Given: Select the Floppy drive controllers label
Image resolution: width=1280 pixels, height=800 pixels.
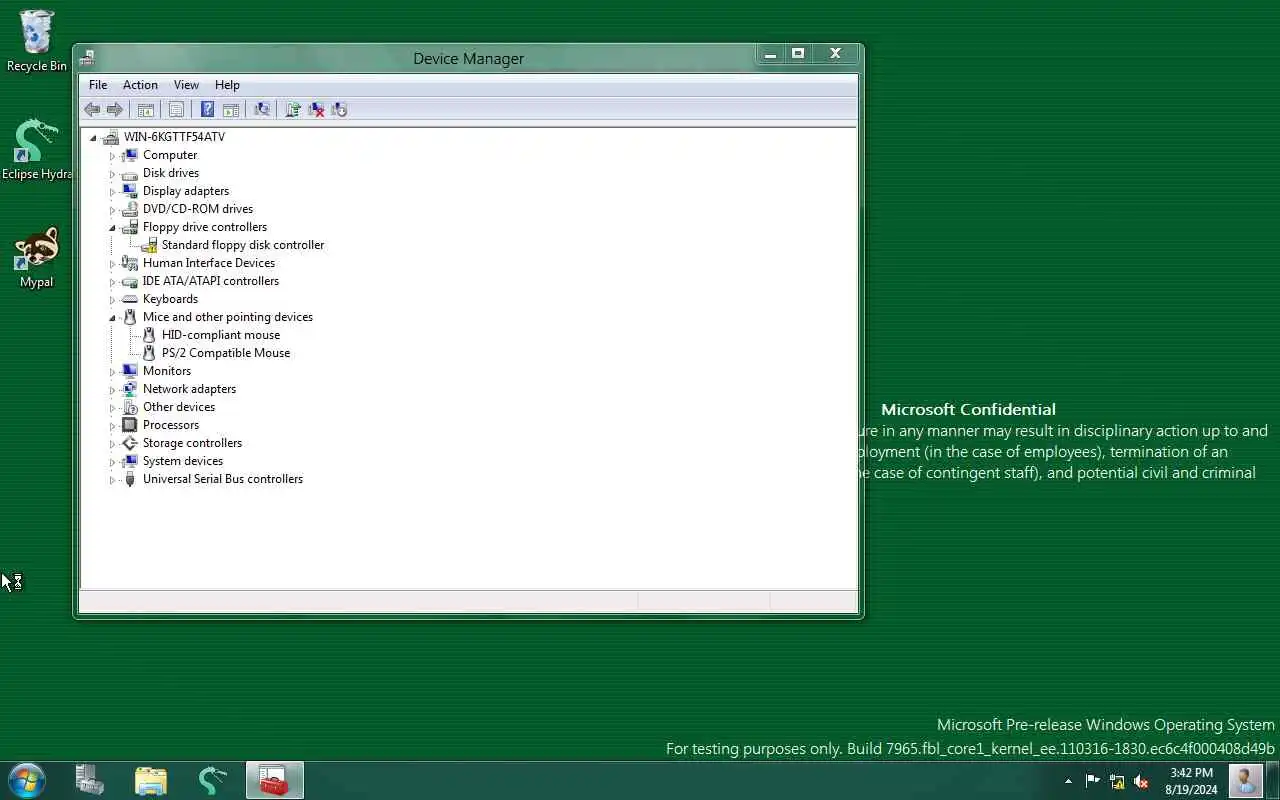Looking at the screenshot, I should (x=205, y=227).
